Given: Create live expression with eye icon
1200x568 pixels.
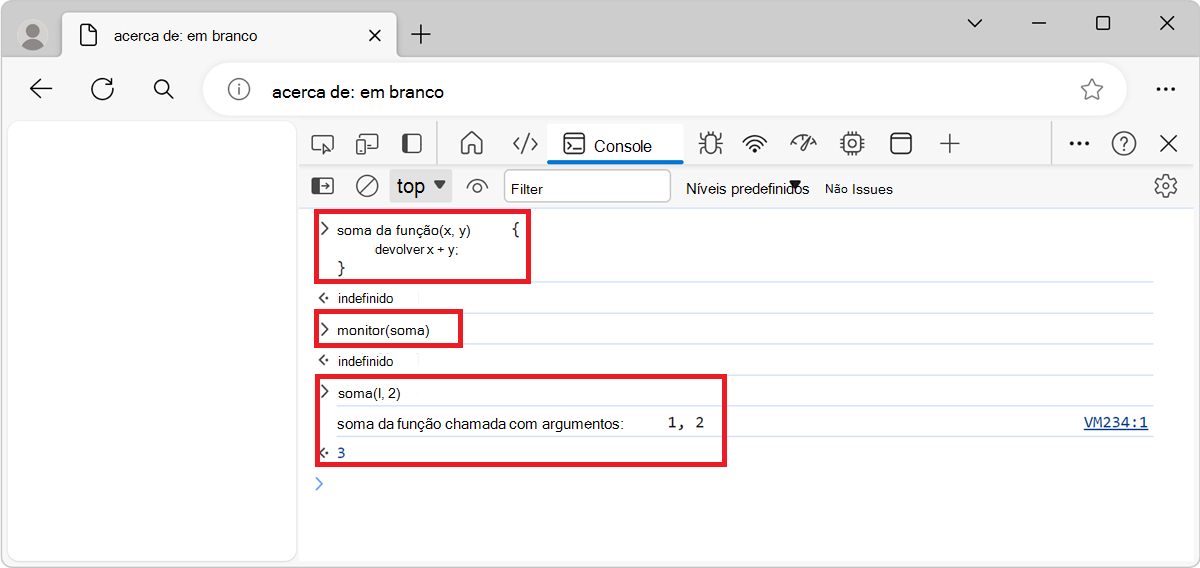Looking at the screenshot, I should (x=477, y=186).
